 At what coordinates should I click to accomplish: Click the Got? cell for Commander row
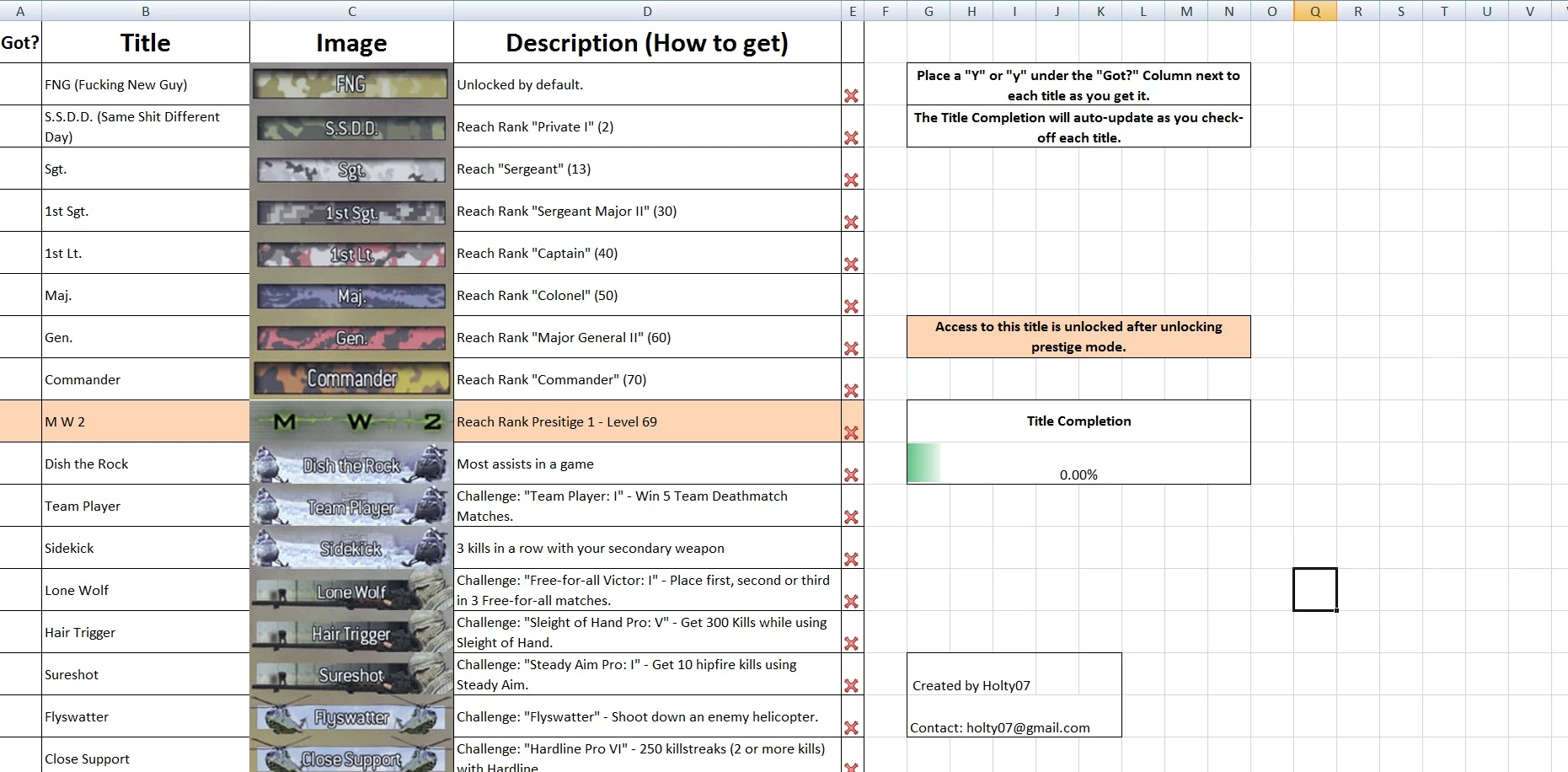tap(20, 379)
